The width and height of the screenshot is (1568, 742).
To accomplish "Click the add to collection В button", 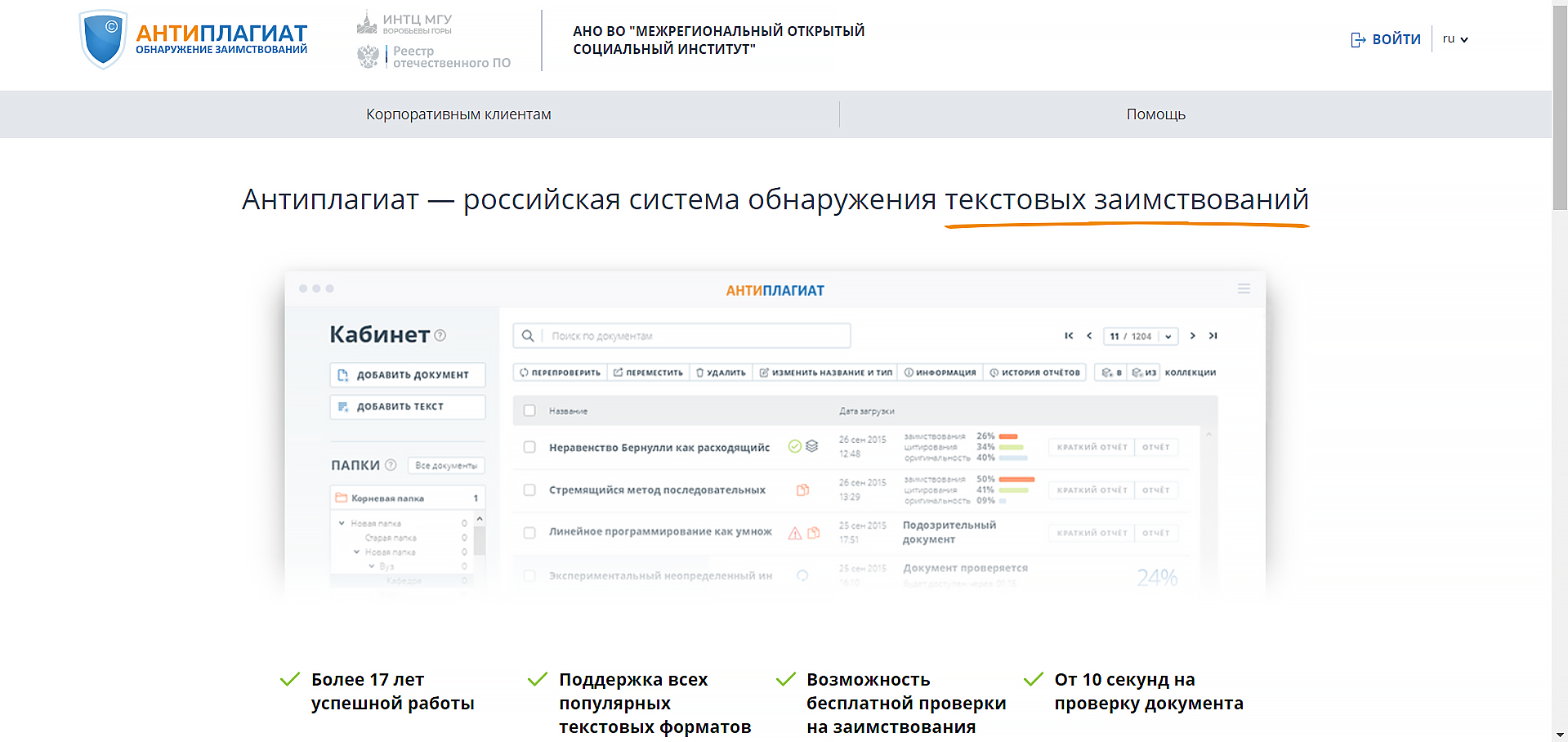I will pyautogui.click(x=1111, y=373).
